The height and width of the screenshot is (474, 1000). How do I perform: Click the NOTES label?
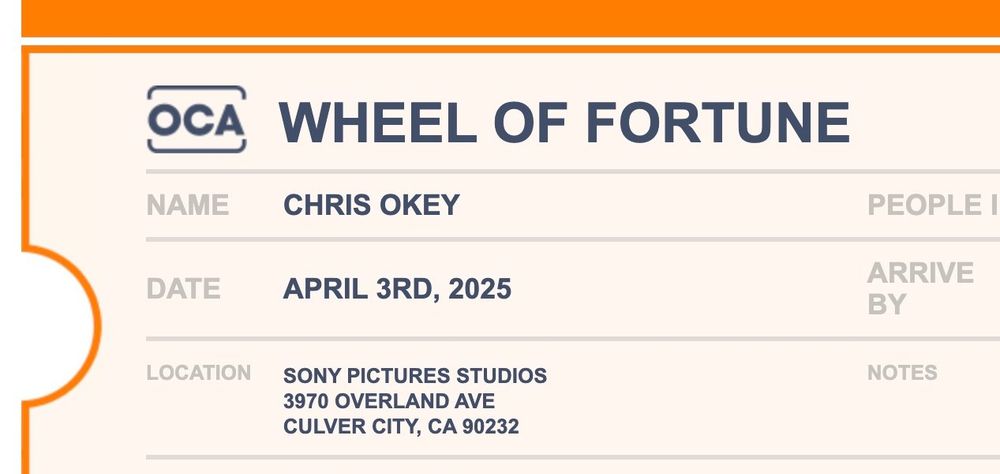(x=902, y=373)
